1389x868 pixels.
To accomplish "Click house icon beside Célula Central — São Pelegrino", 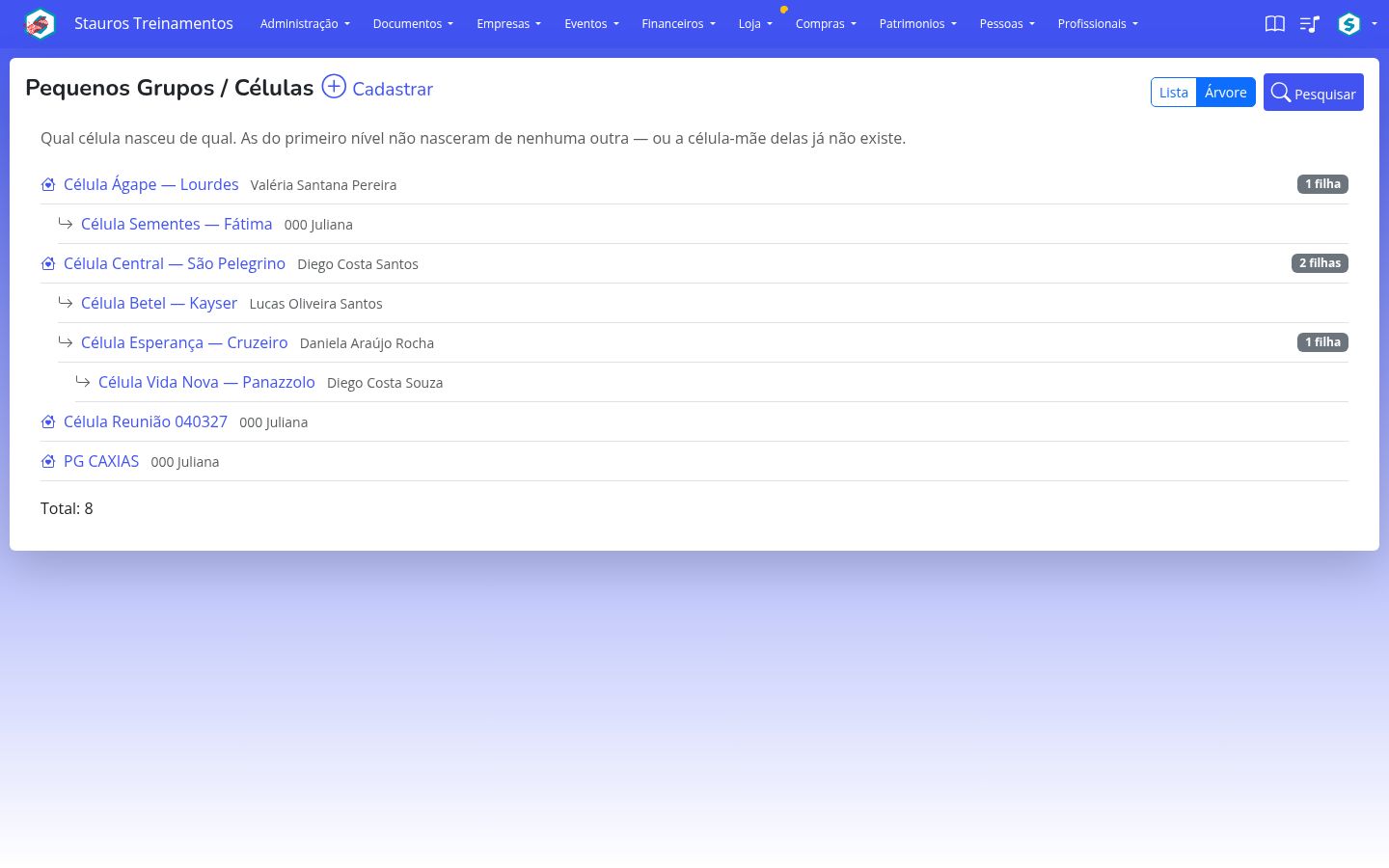I will pyautogui.click(x=48, y=263).
